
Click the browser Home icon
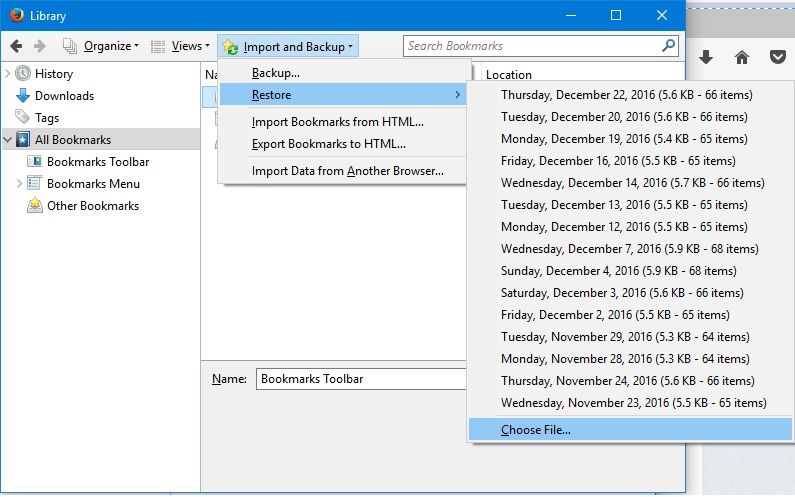(x=742, y=58)
